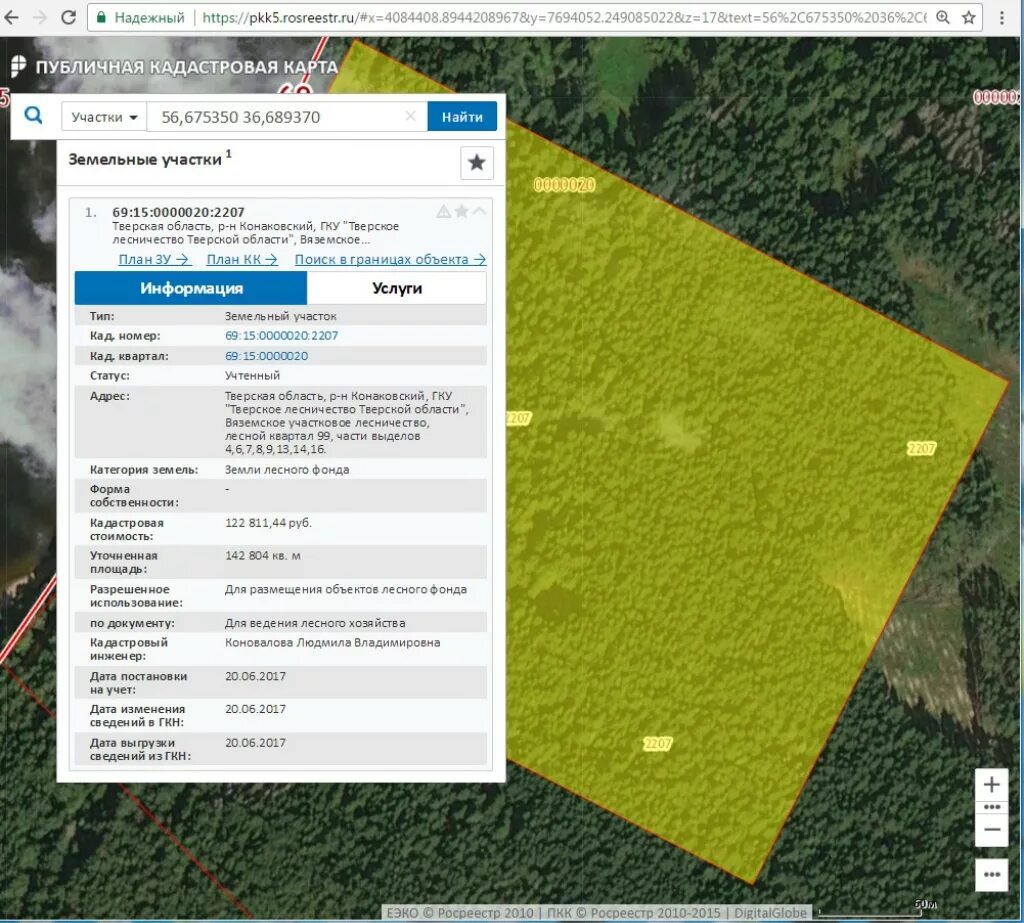The image size is (1024, 923).
Task: Zoom in the map with plus button
Action: [991, 785]
